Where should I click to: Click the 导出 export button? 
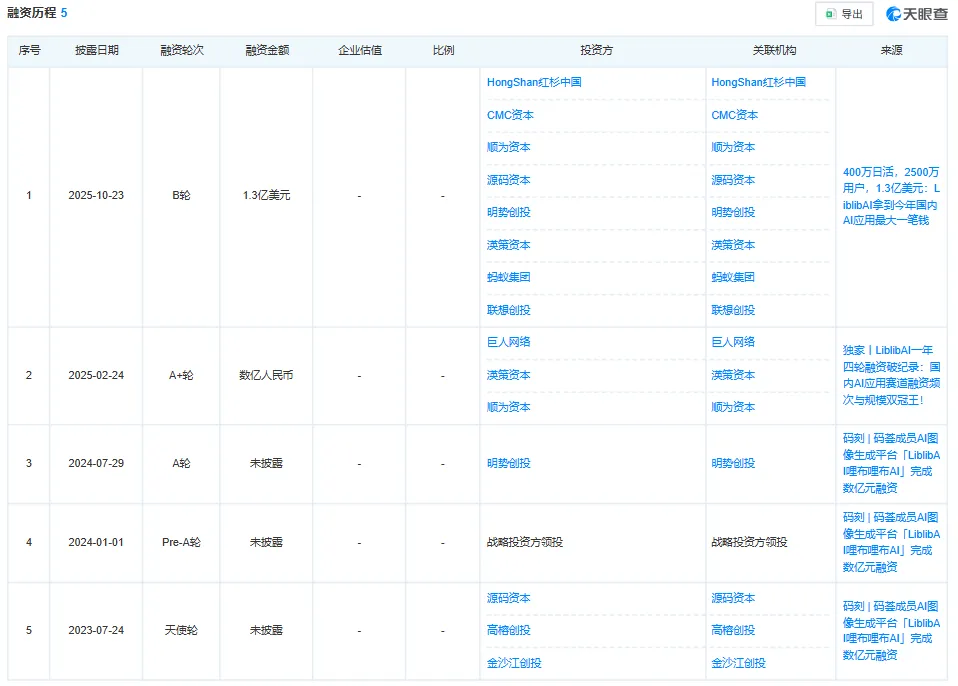point(844,14)
